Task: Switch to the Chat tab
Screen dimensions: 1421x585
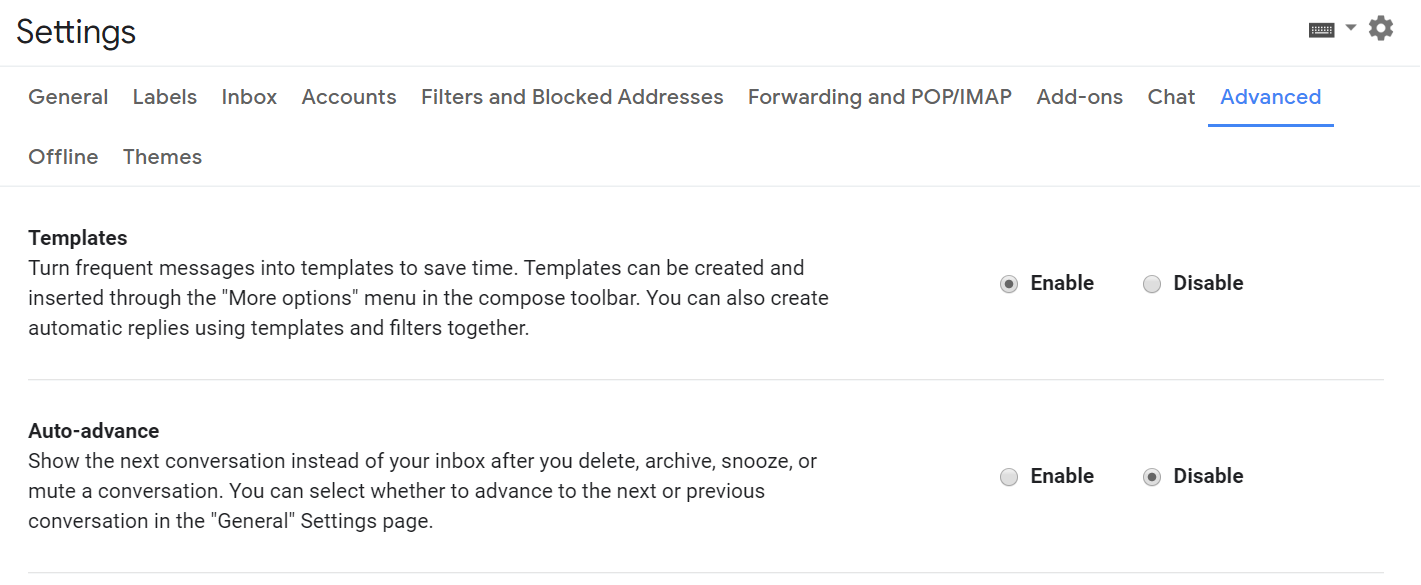Action: [x=1171, y=97]
